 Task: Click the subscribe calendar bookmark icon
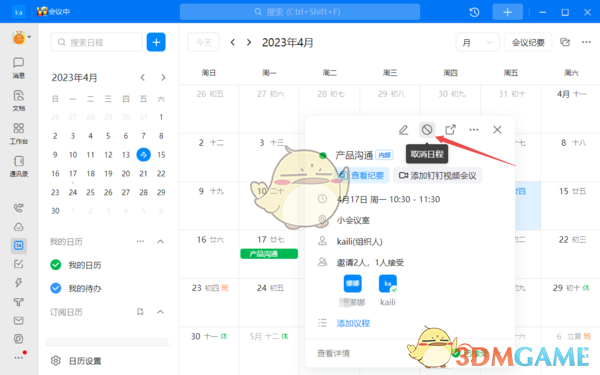(140, 312)
